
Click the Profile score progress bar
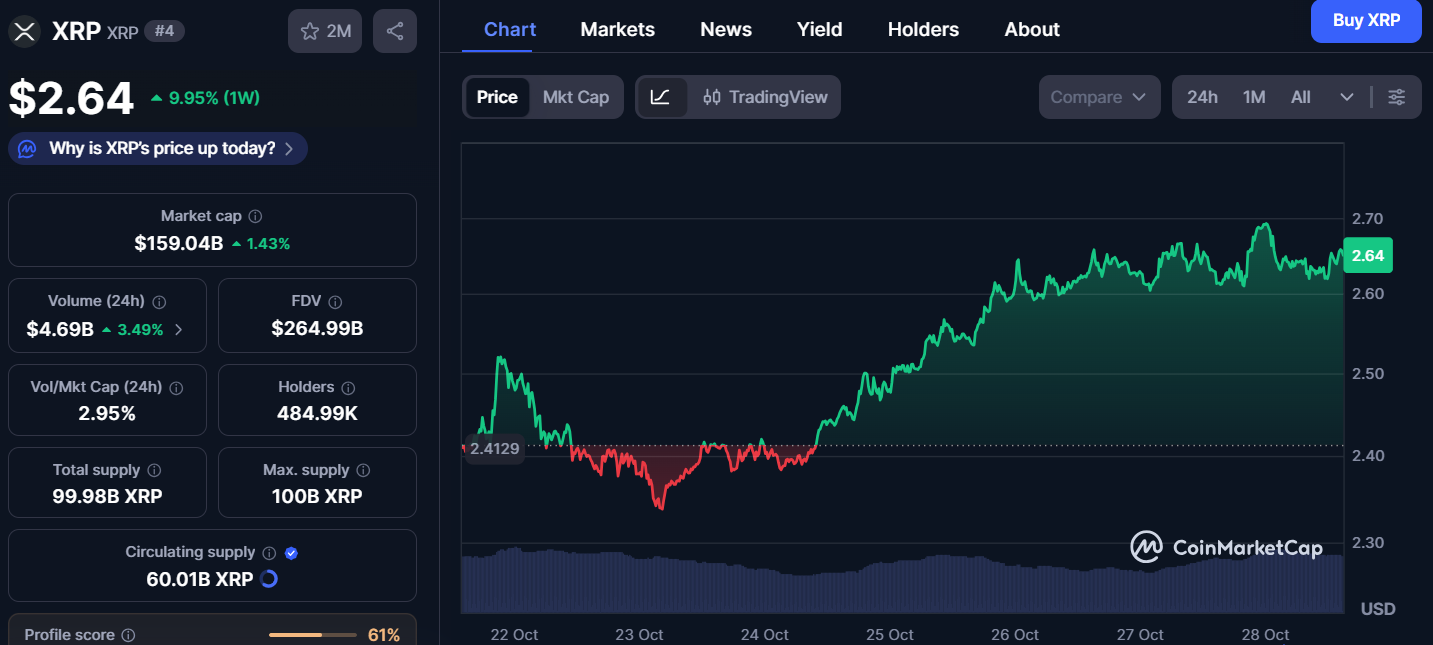pos(312,635)
